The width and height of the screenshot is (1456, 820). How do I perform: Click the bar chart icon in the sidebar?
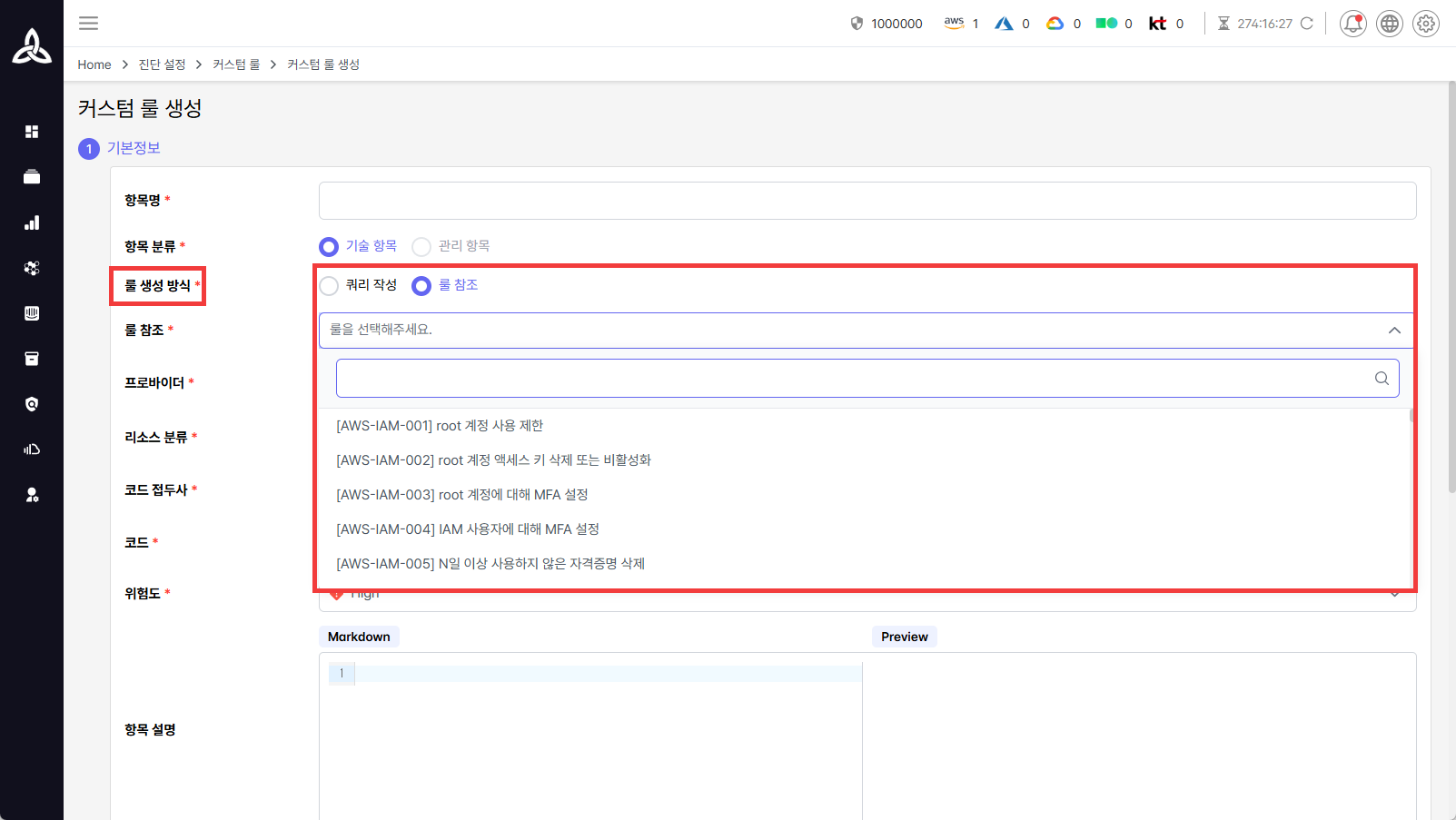point(32,222)
